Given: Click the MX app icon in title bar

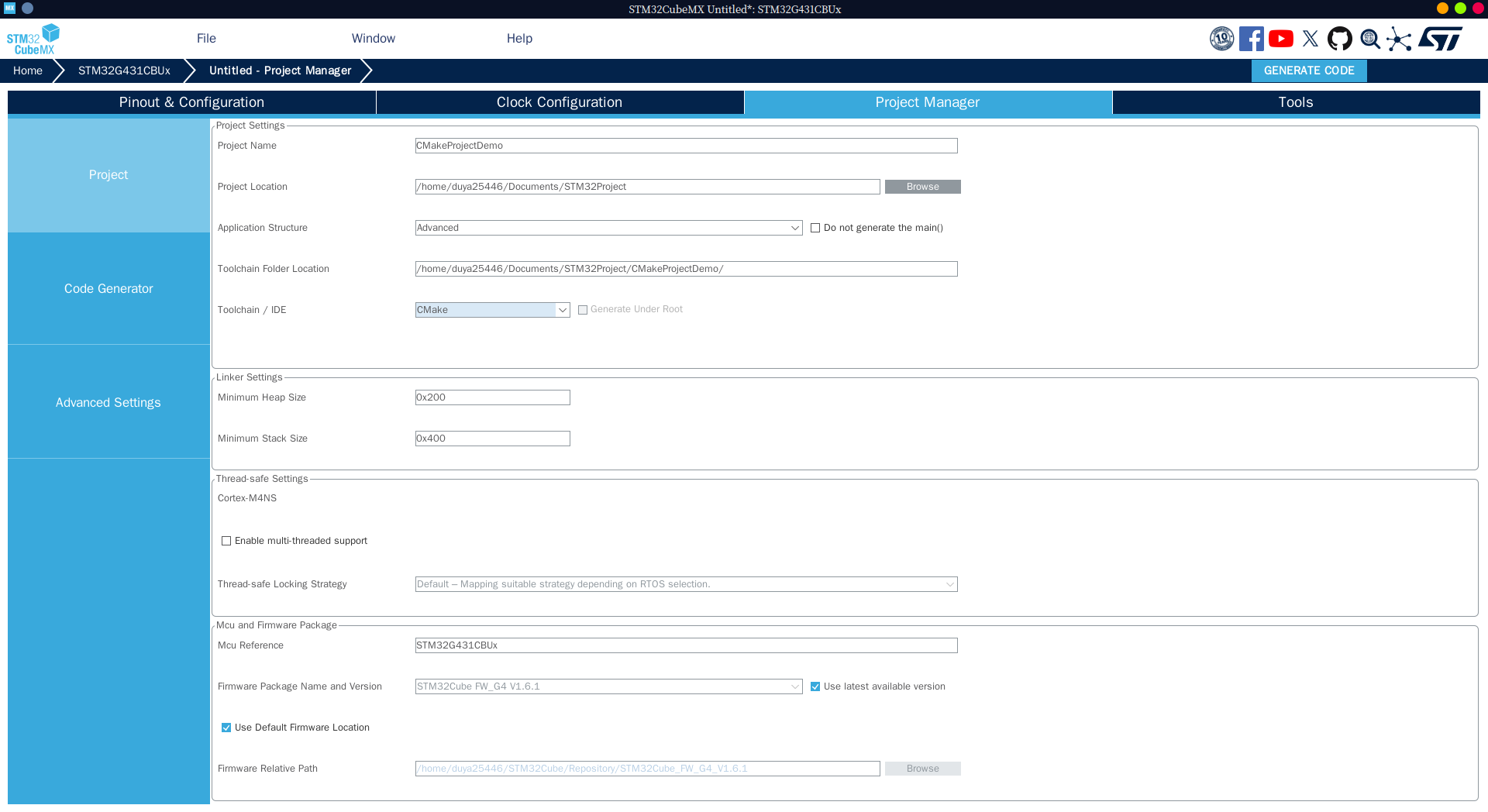Looking at the screenshot, I should pyautogui.click(x=10, y=9).
